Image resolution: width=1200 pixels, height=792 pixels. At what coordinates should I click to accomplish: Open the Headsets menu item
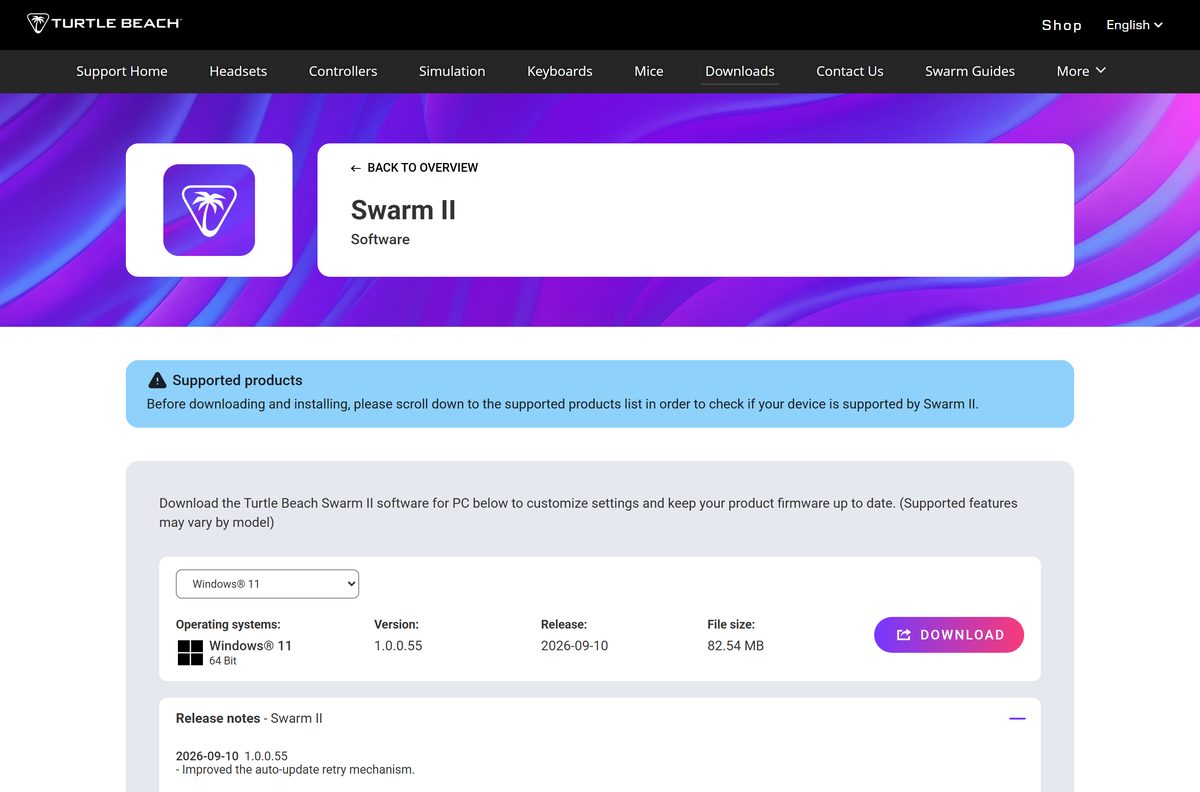click(x=238, y=71)
